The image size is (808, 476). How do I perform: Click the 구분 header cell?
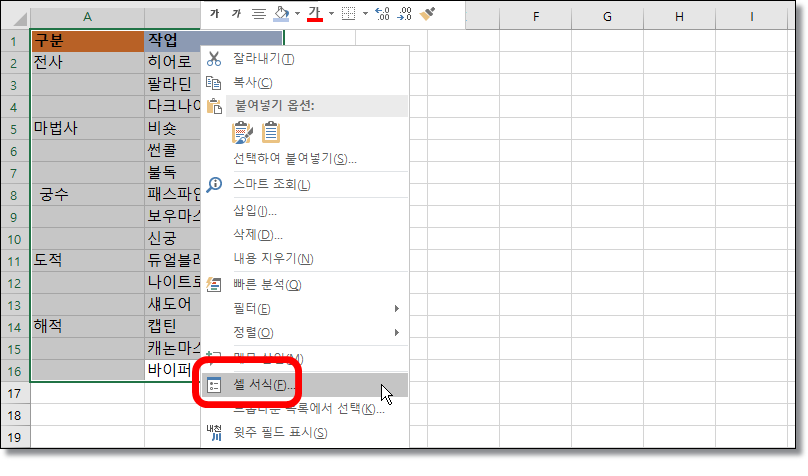[x=88, y=41]
